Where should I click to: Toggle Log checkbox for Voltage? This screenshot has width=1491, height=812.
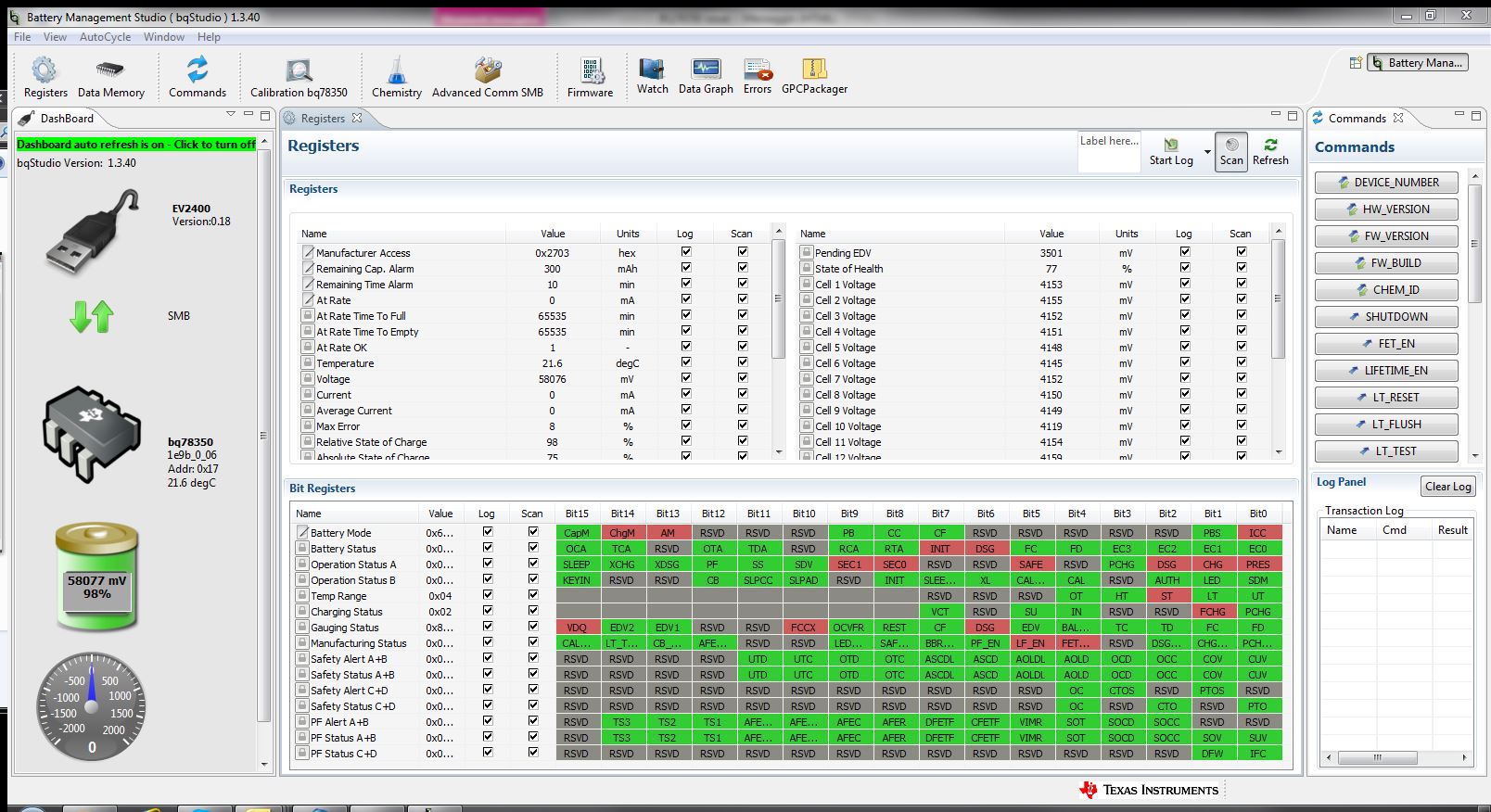(x=686, y=378)
